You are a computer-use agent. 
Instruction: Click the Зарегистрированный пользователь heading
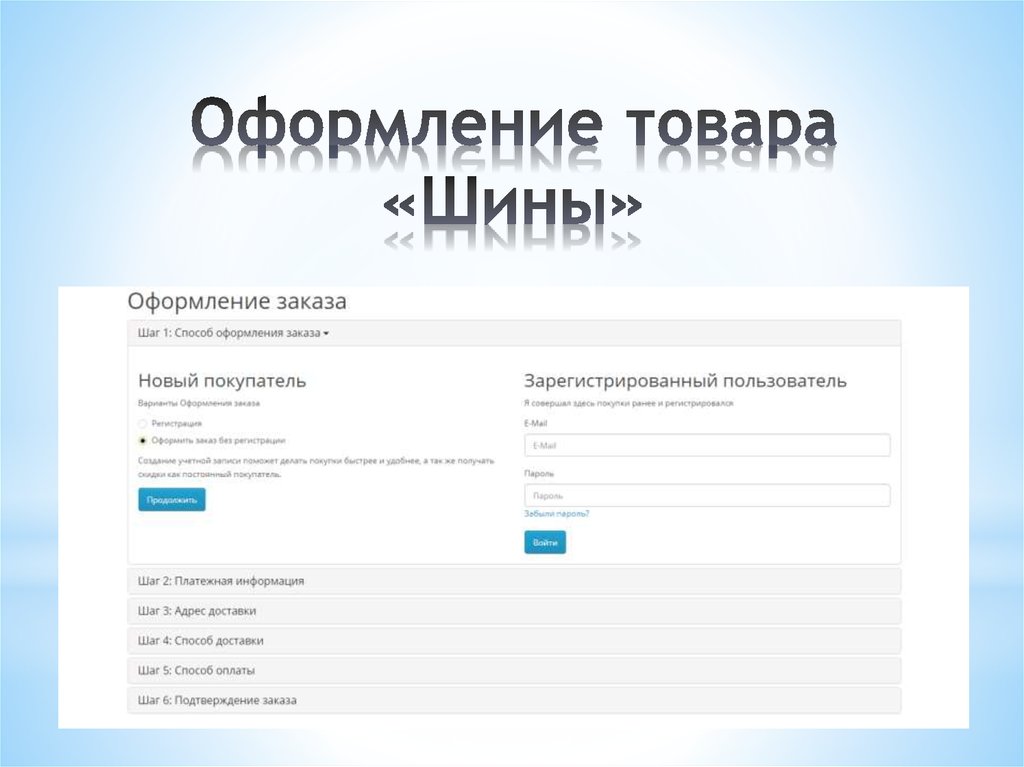point(686,379)
